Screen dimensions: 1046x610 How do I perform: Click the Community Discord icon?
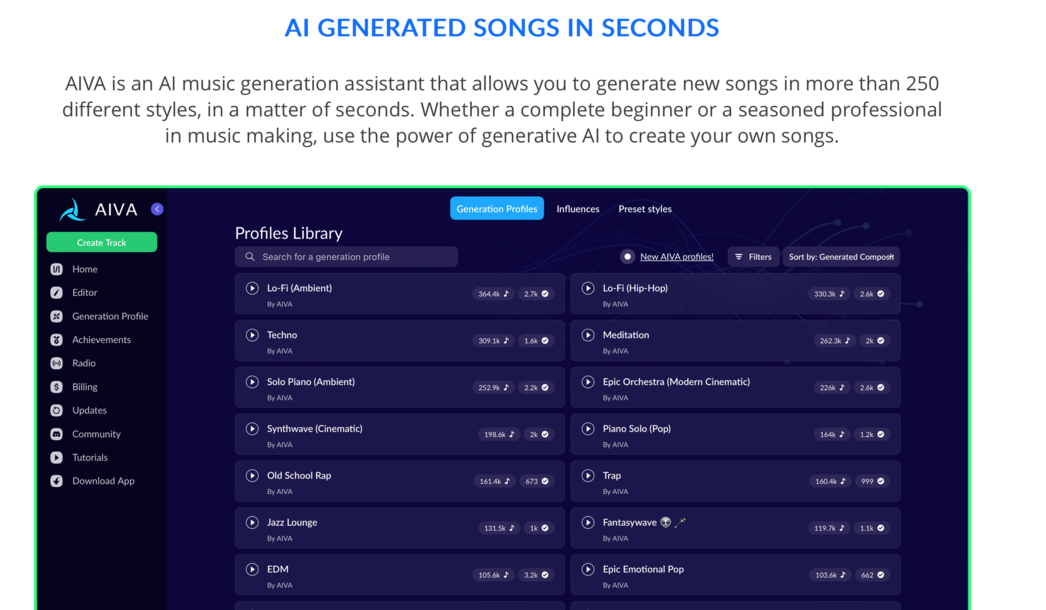pyautogui.click(x=55, y=433)
